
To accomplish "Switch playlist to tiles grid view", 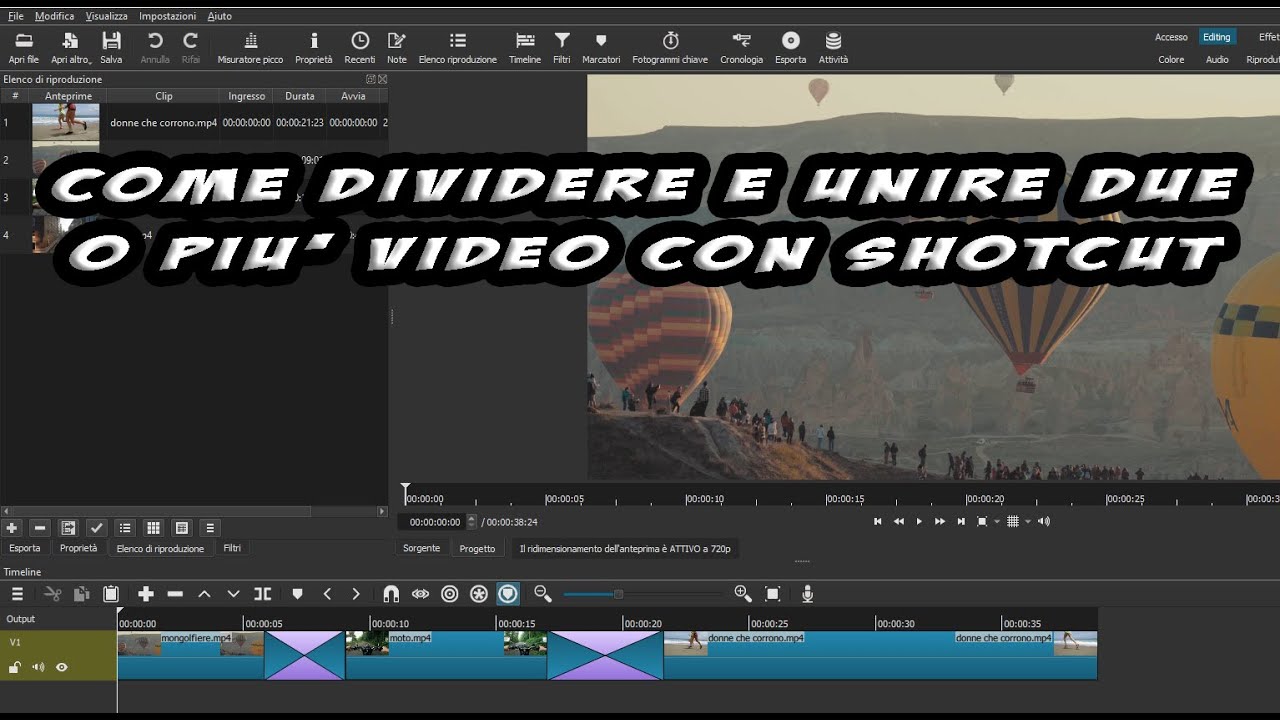I will click(x=153, y=528).
